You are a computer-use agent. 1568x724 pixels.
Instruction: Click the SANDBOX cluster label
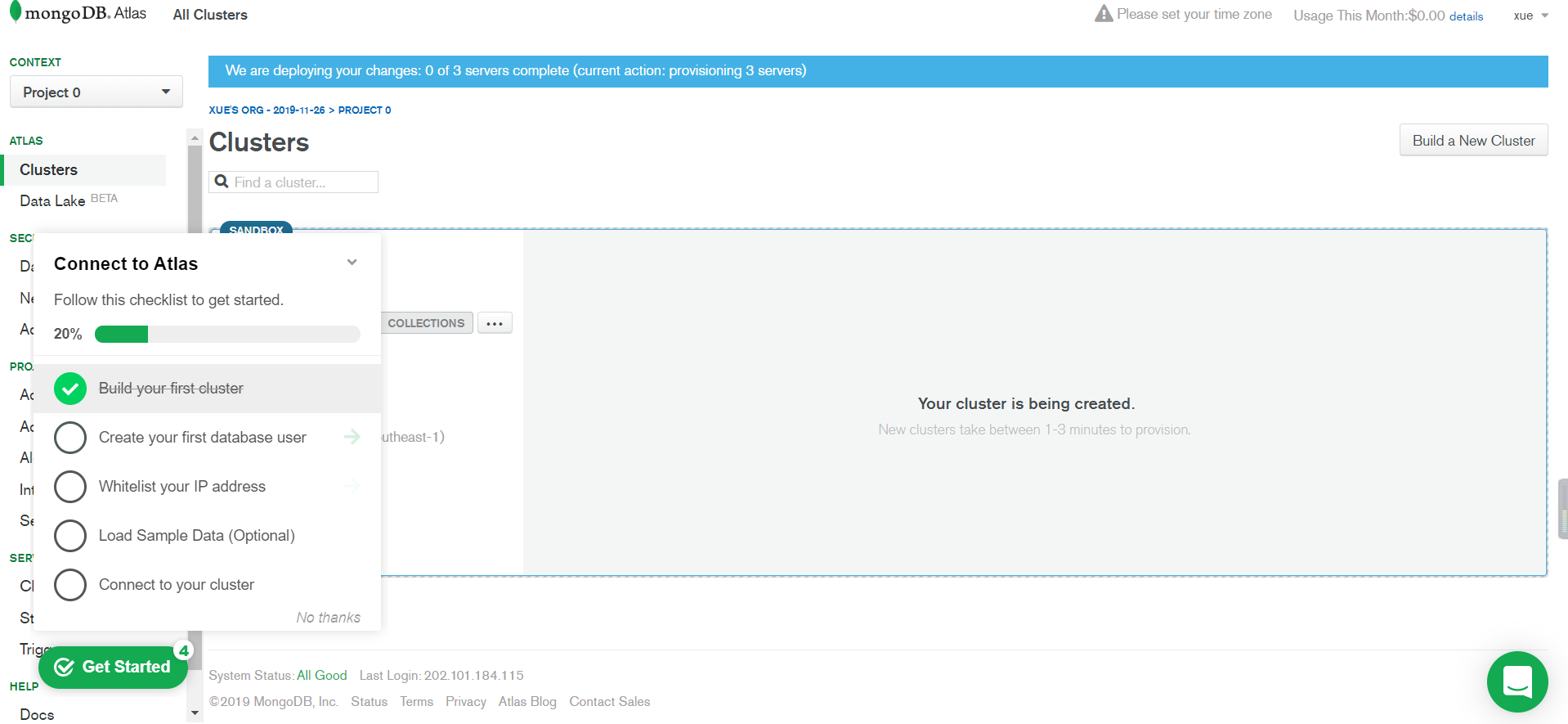[256, 229]
